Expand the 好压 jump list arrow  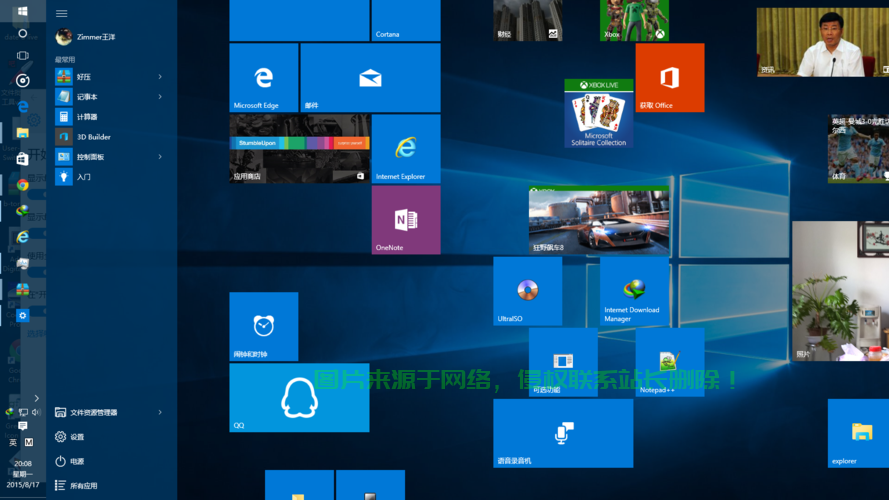pyautogui.click(x=160, y=77)
